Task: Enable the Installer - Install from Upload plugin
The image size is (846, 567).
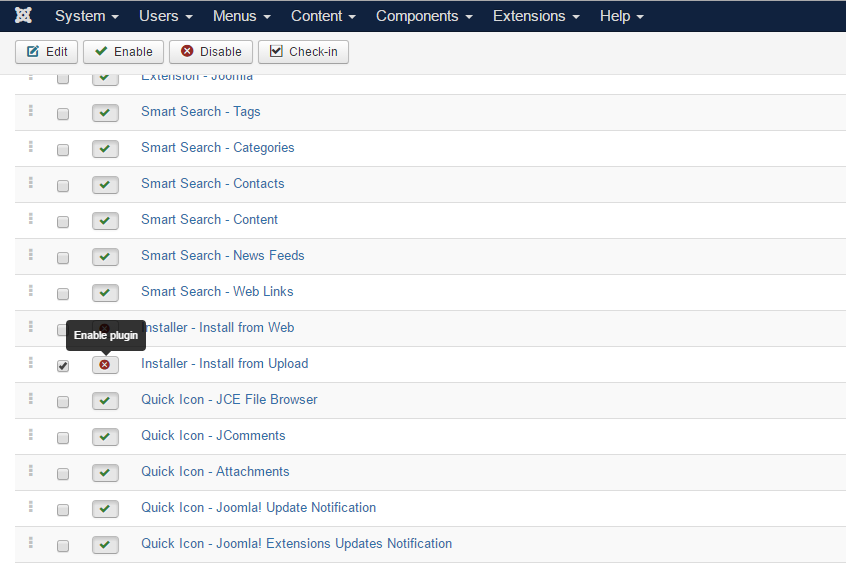Action: 105,365
